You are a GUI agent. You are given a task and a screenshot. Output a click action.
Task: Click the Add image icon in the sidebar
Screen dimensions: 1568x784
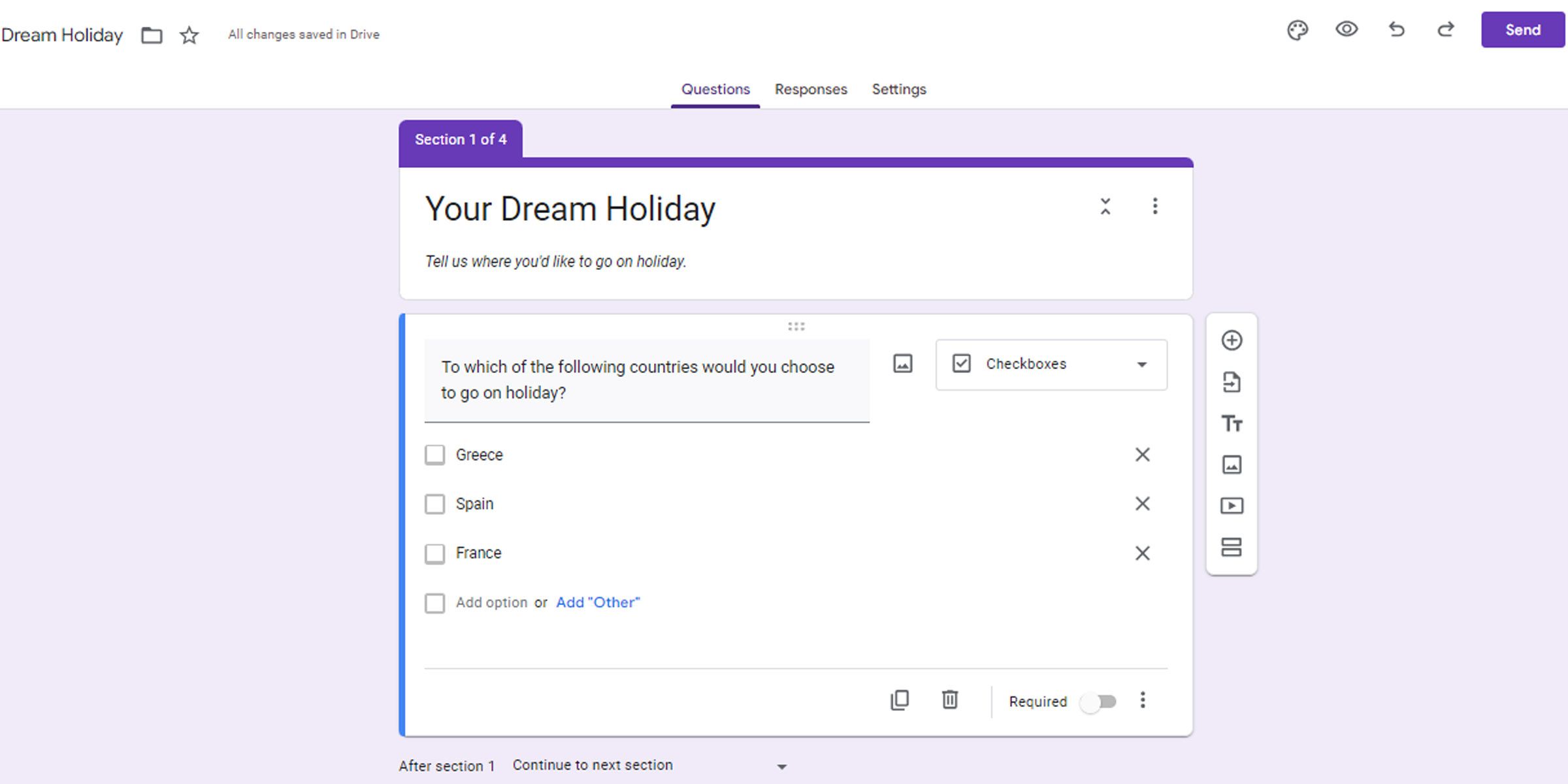pyautogui.click(x=1232, y=465)
